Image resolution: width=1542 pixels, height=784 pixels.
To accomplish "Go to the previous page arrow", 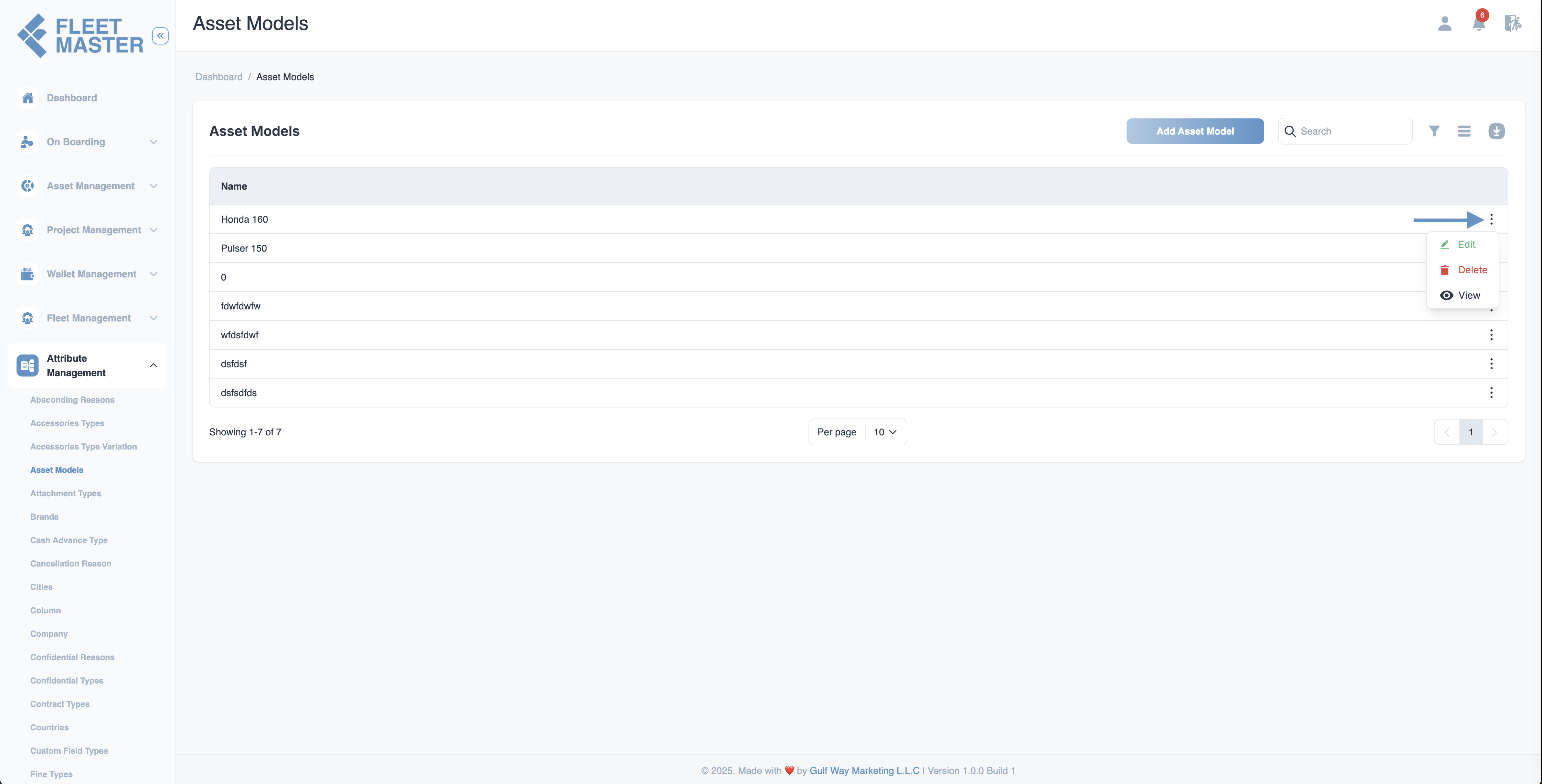I will coord(1447,432).
